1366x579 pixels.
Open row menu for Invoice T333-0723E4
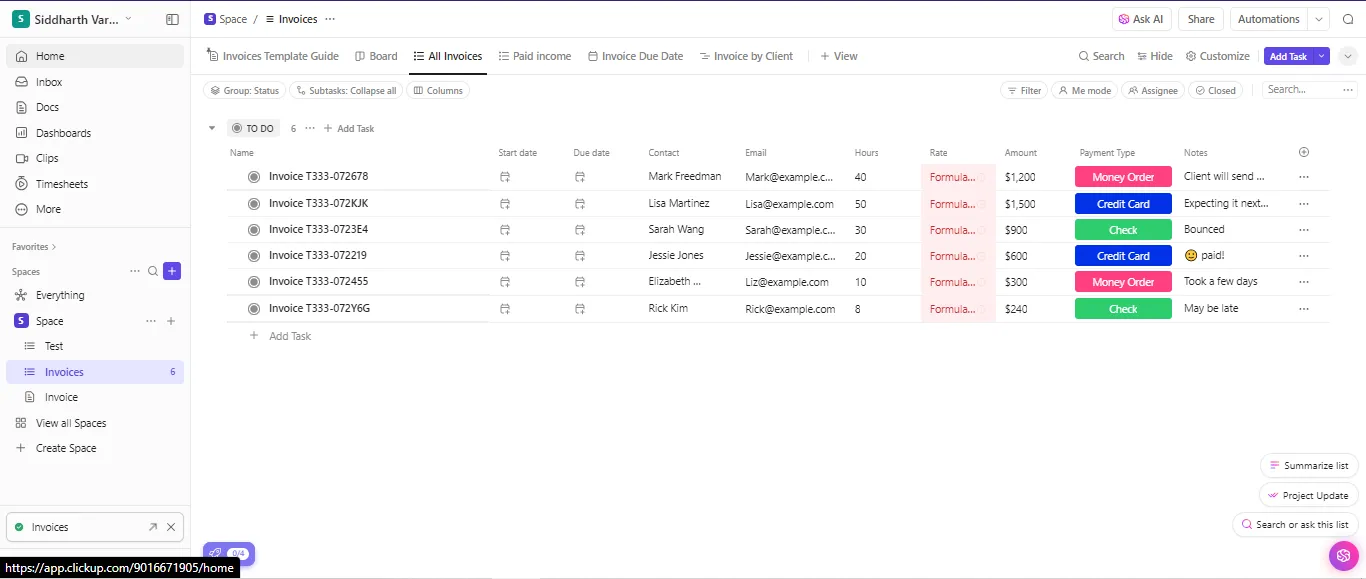[x=1303, y=229]
